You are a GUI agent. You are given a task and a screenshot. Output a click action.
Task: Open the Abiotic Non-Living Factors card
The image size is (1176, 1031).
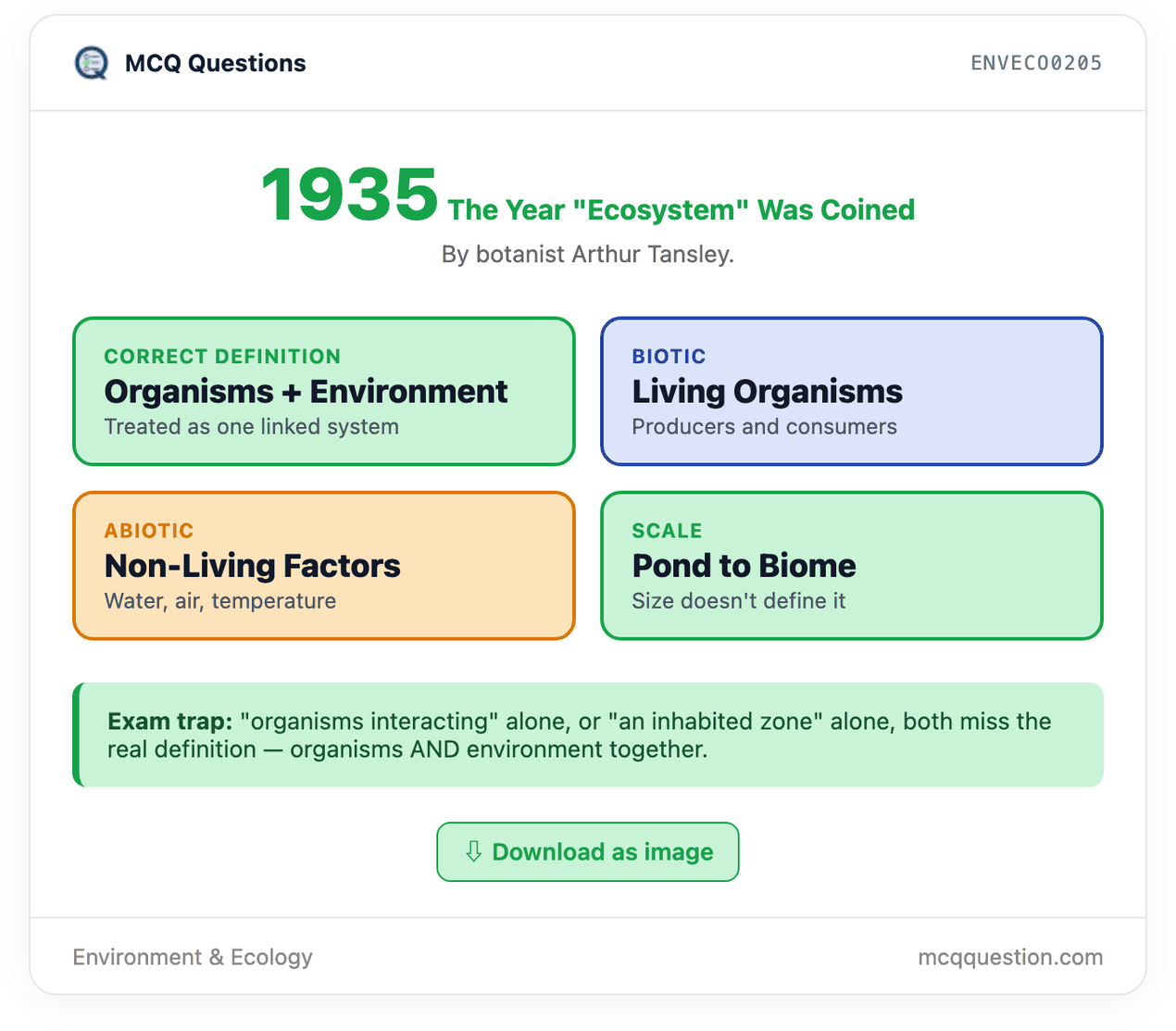coord(324,565)
